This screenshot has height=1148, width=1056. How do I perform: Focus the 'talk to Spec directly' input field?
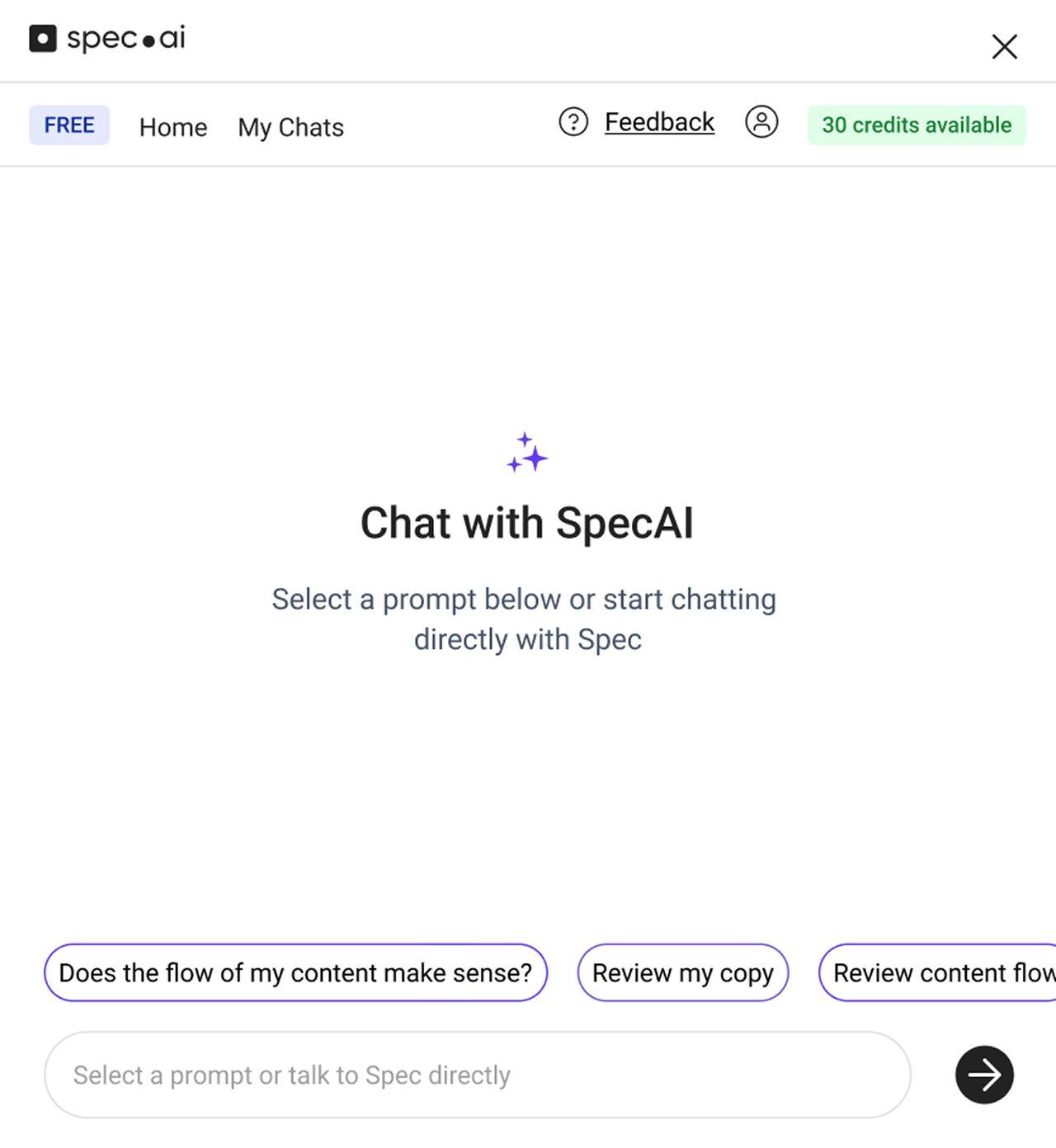478,1075
